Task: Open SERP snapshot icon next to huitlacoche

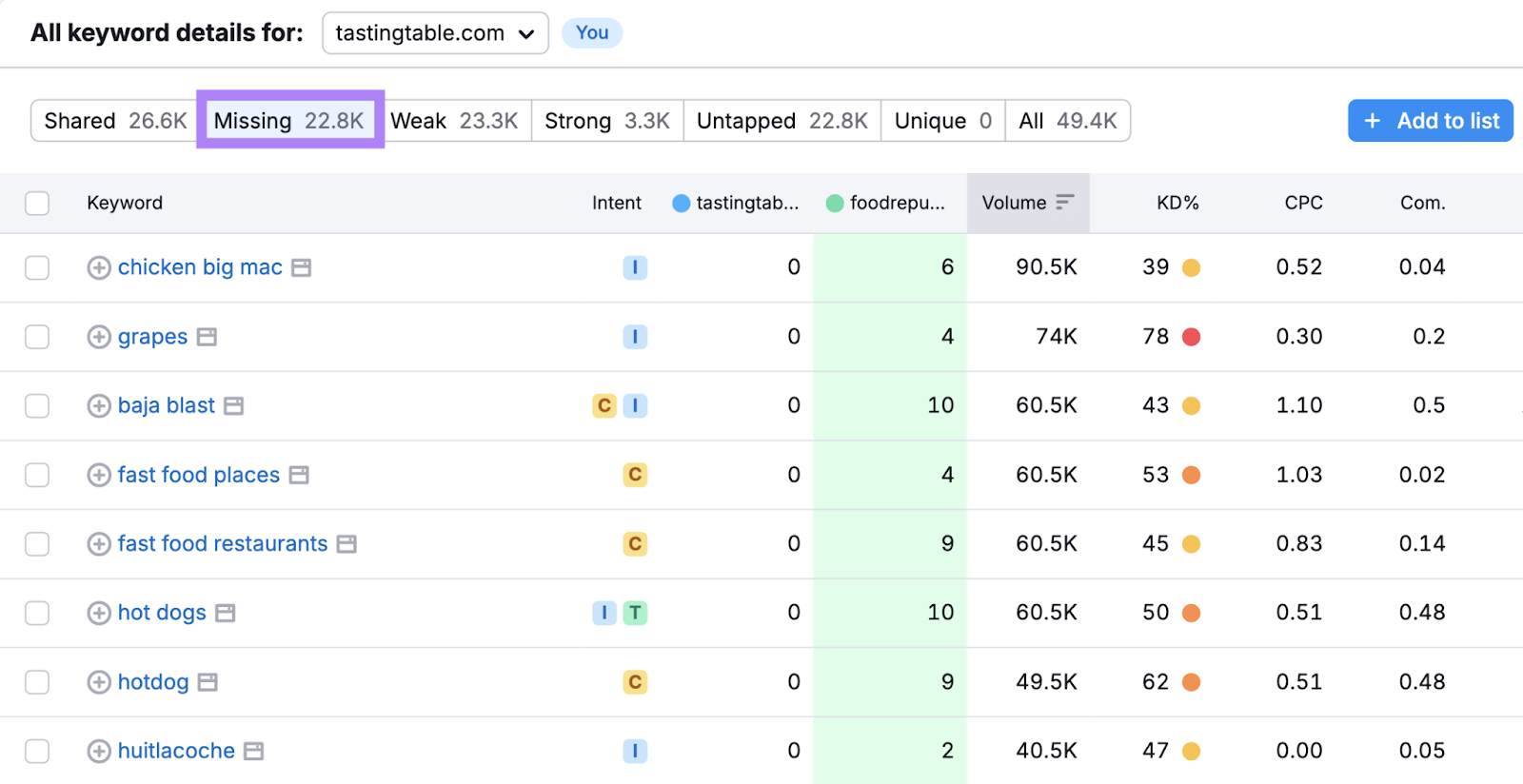Action: pos(253,752)
